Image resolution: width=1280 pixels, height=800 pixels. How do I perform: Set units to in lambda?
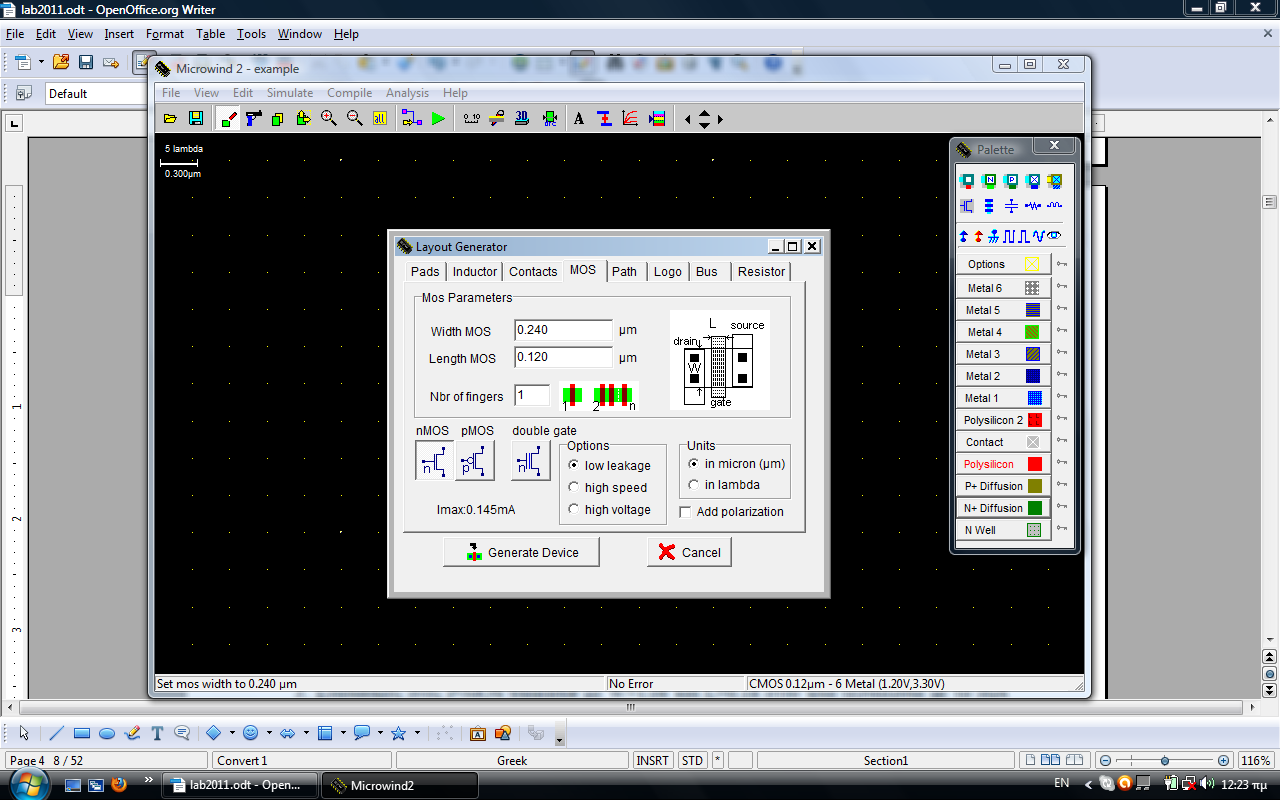pos(724,485)
